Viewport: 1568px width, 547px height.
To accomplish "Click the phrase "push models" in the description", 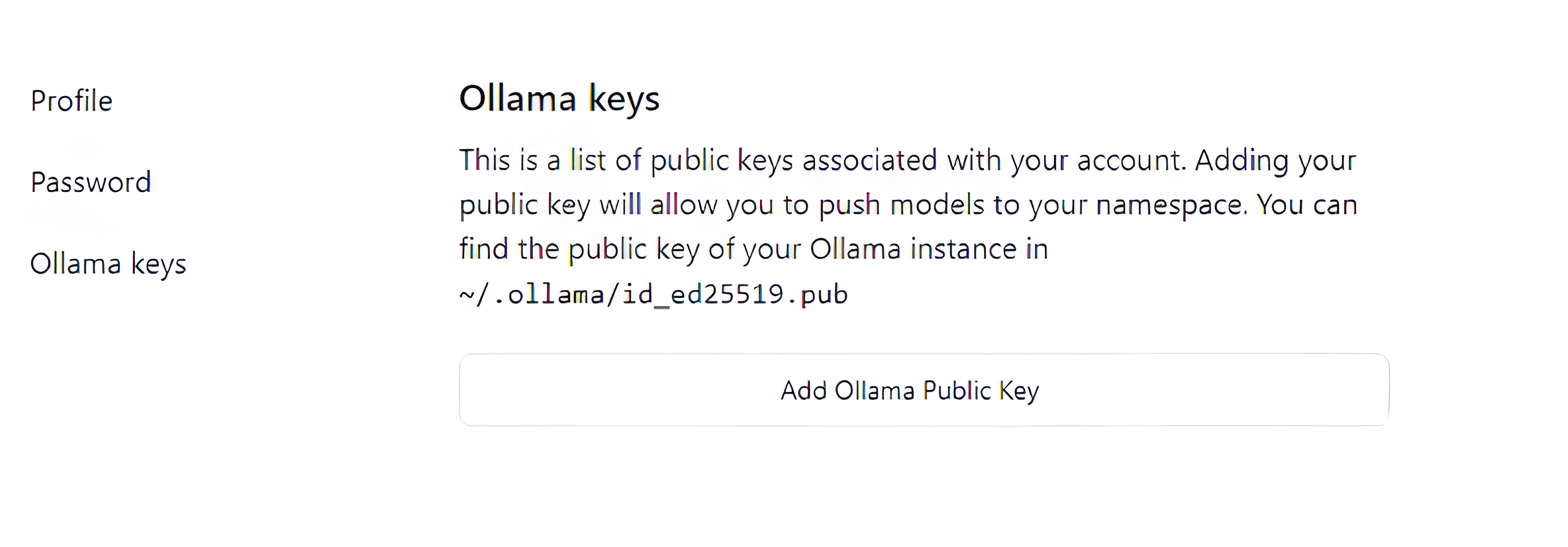I will [x=900, y=205].
